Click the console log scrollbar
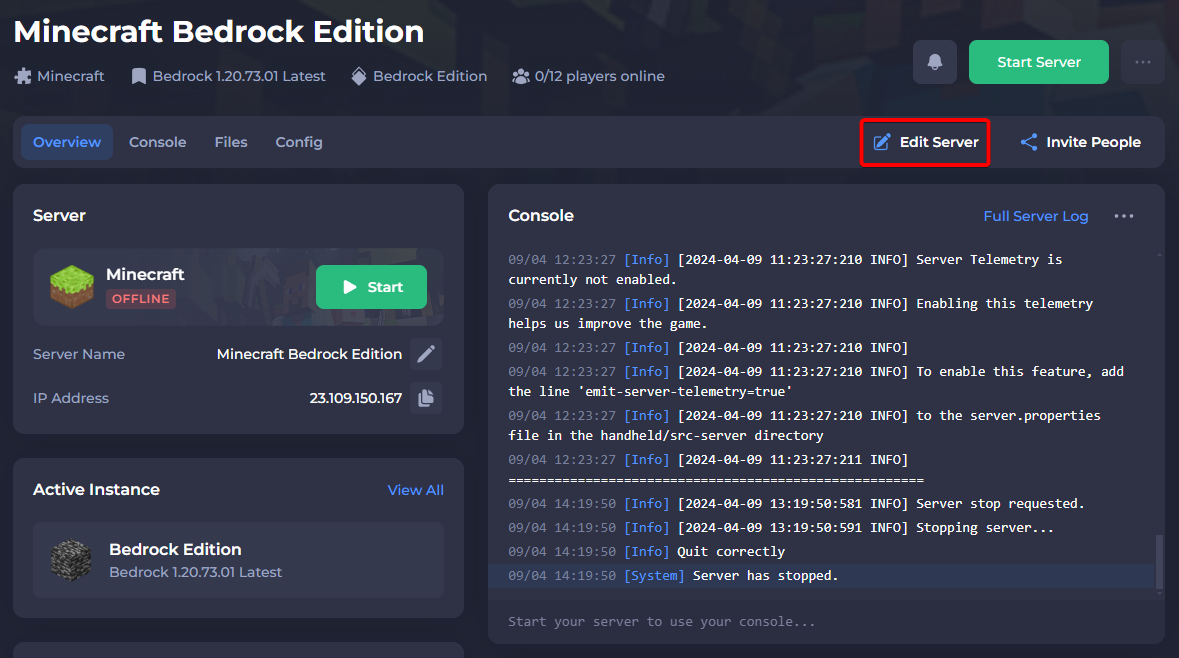This screenshot has height=658, width=1179. click(1159, 562)
